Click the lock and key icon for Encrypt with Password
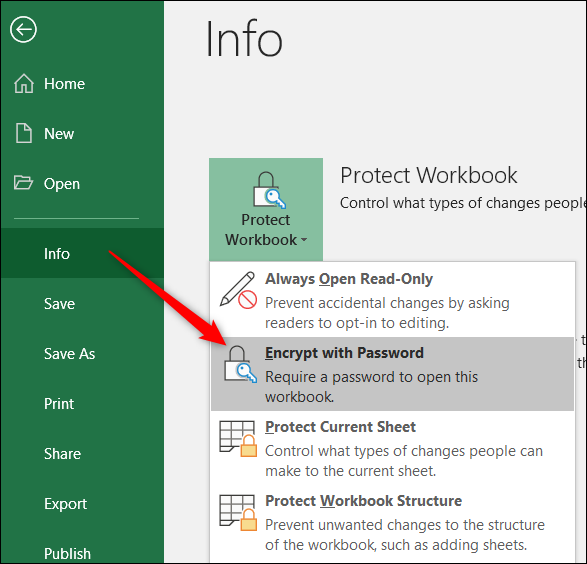 pos(240,364)
